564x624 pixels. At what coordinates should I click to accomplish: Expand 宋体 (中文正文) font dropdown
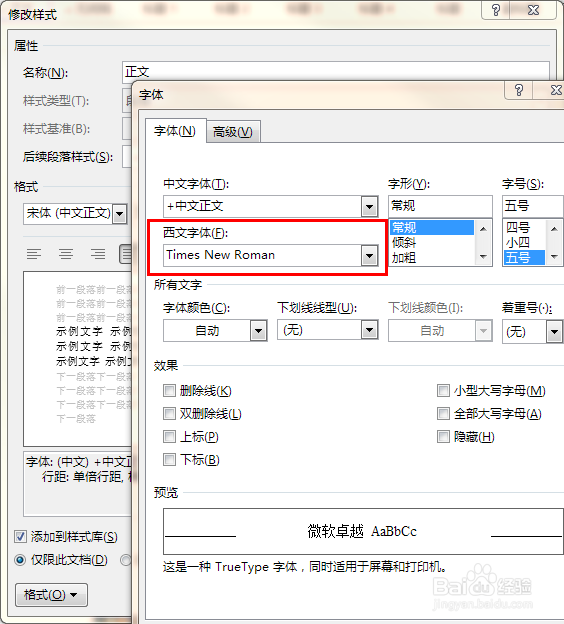[x=119, y=214]
